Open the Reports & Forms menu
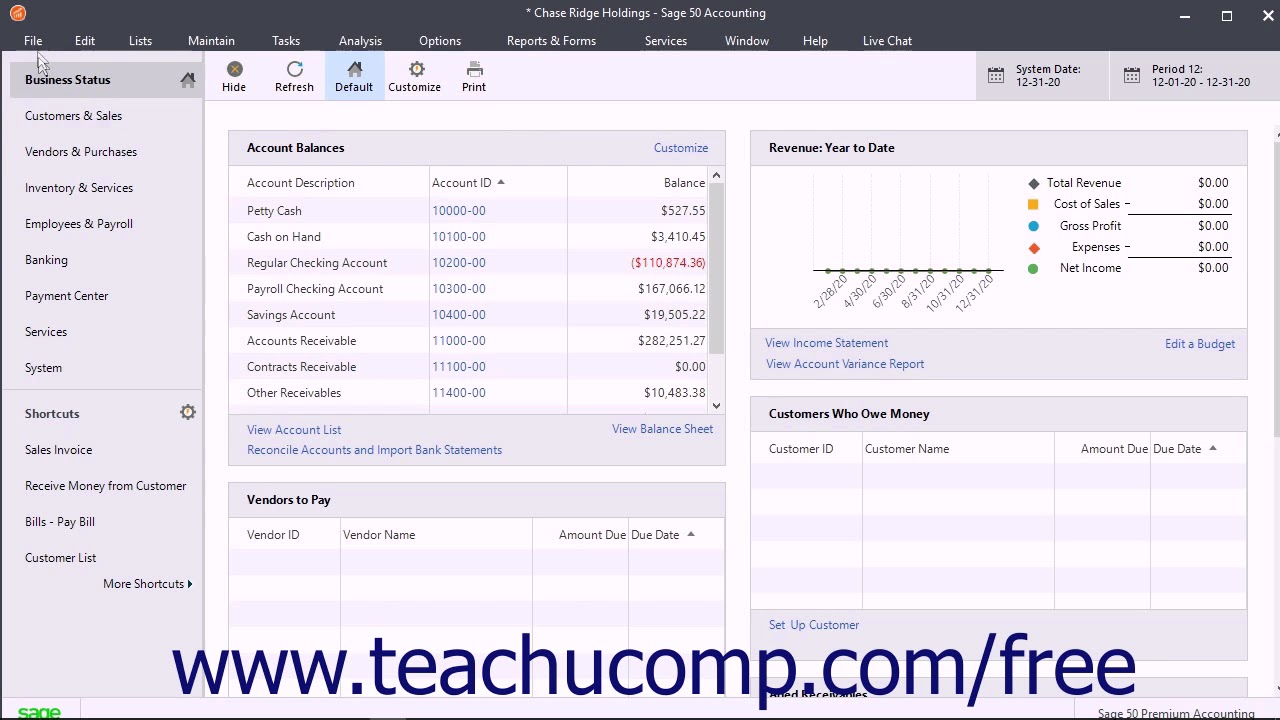The width and height of the screenshot is (1280, 720). click(551, 41)
